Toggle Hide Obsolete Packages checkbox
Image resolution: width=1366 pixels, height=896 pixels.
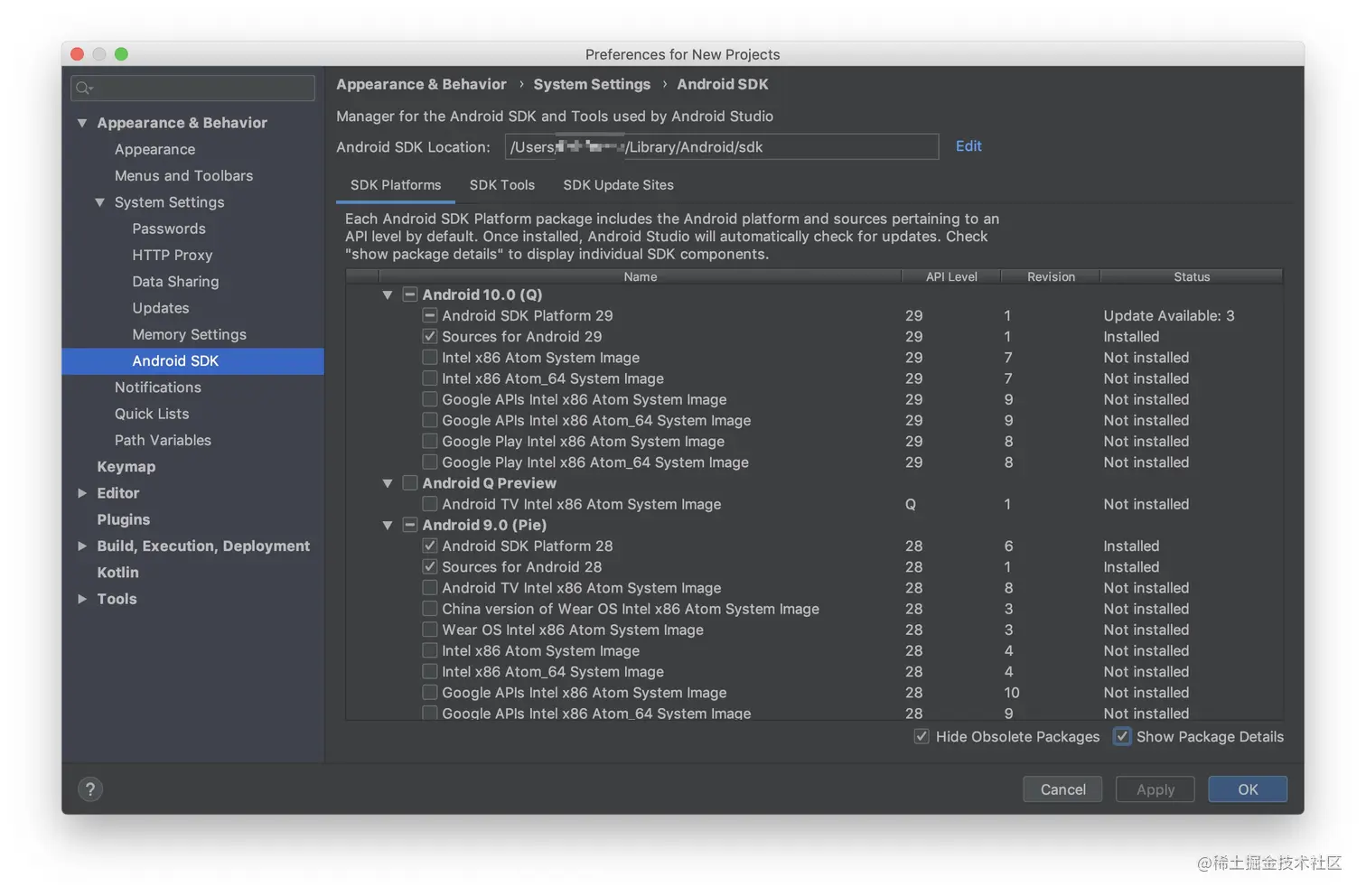[922, 736]
